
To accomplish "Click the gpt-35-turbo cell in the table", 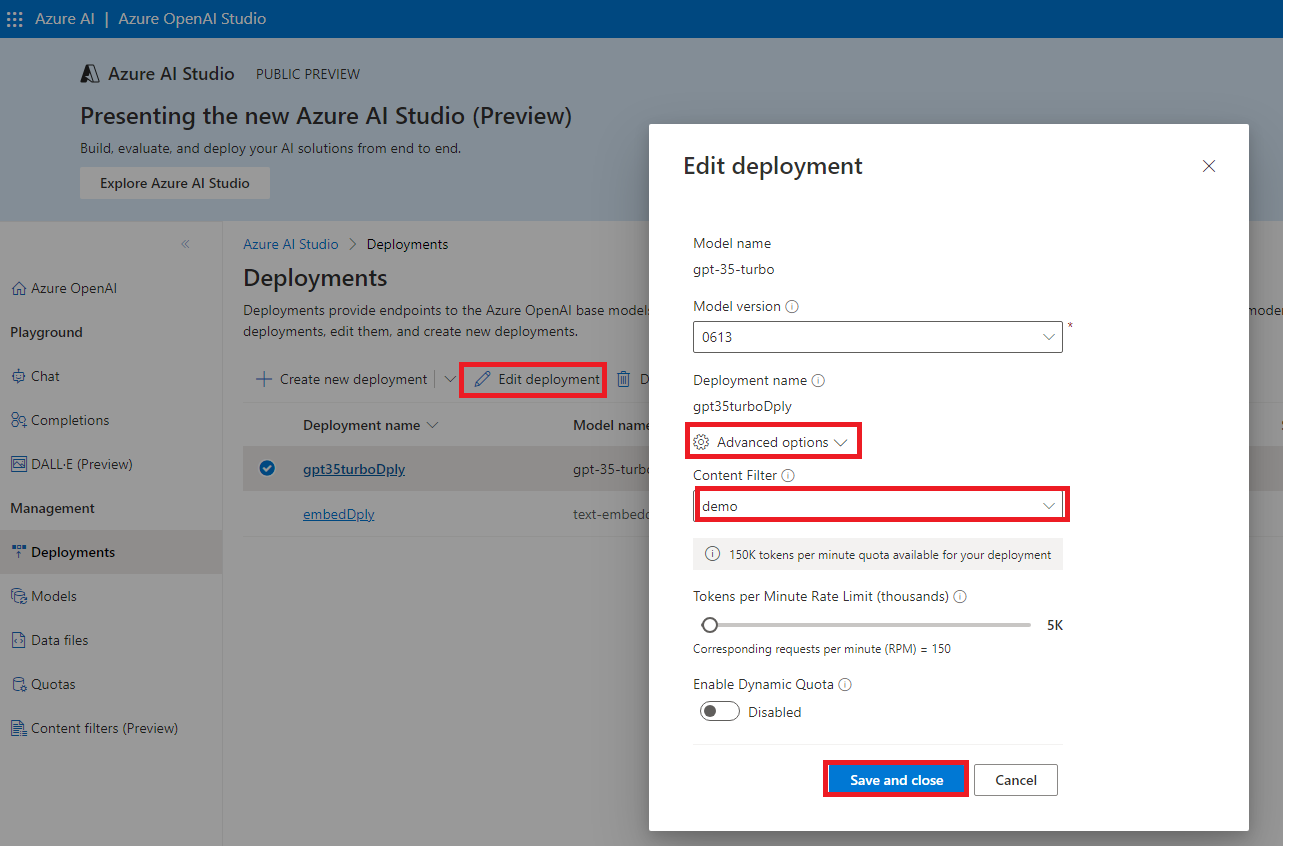I will pos(612,469).
